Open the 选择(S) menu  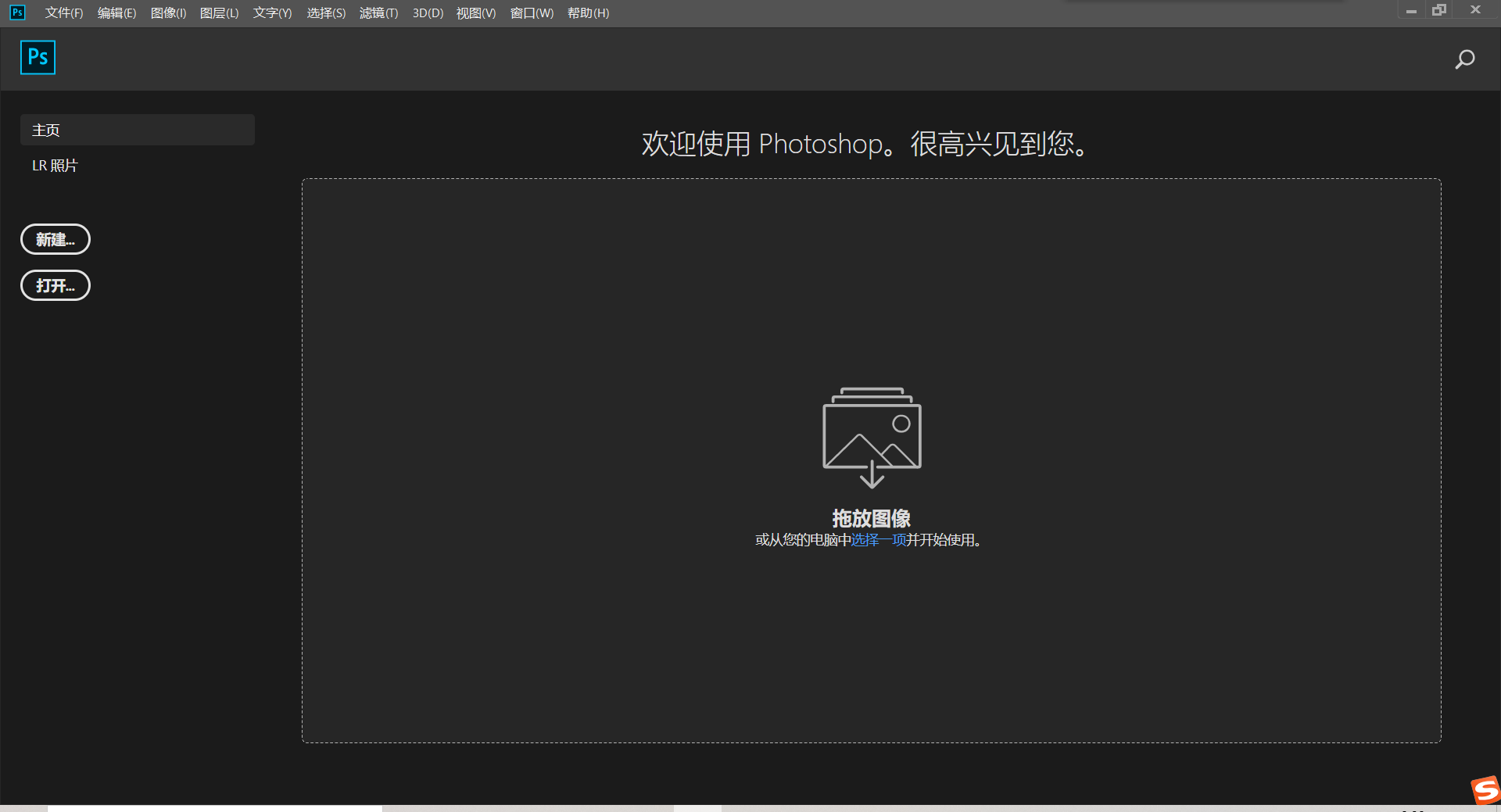pos(326,13)
